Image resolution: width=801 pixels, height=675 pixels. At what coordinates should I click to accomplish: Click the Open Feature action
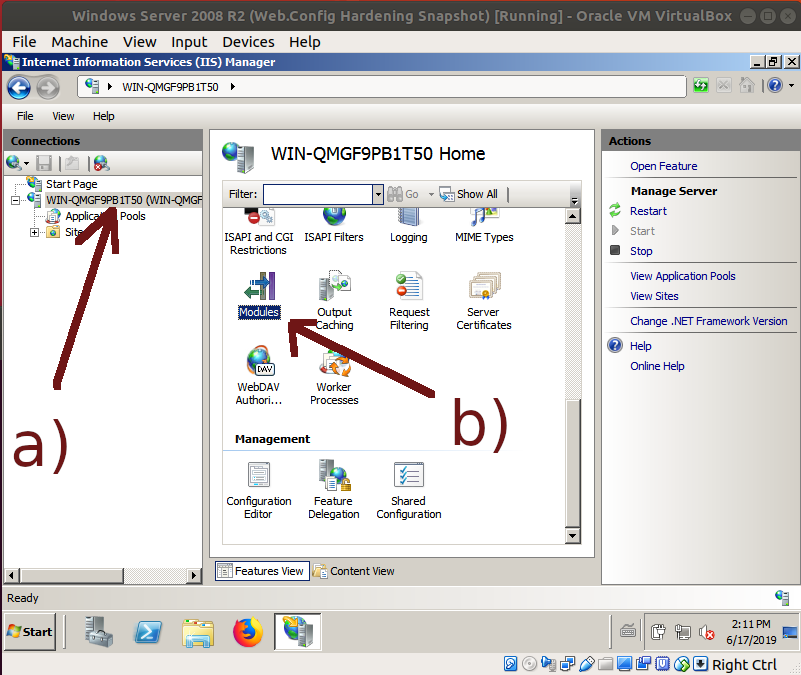click(664, 167)
